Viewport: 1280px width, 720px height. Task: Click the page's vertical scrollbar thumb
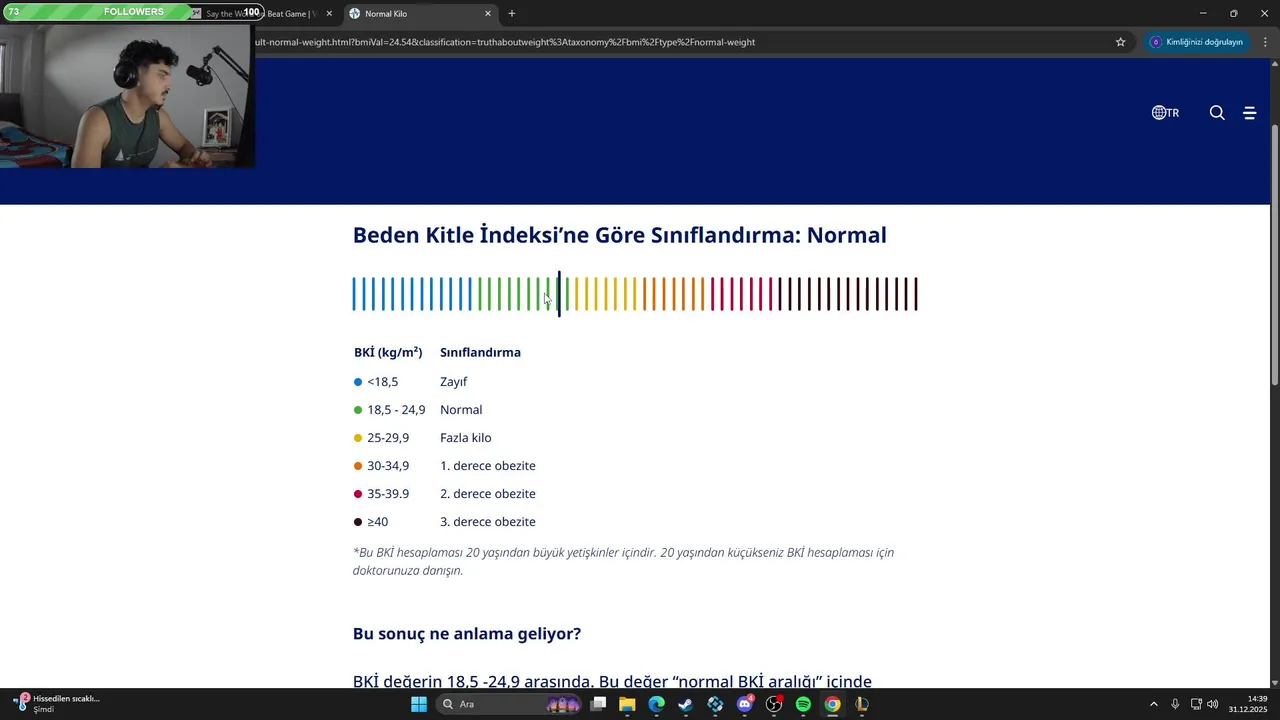click(1274, 255)
